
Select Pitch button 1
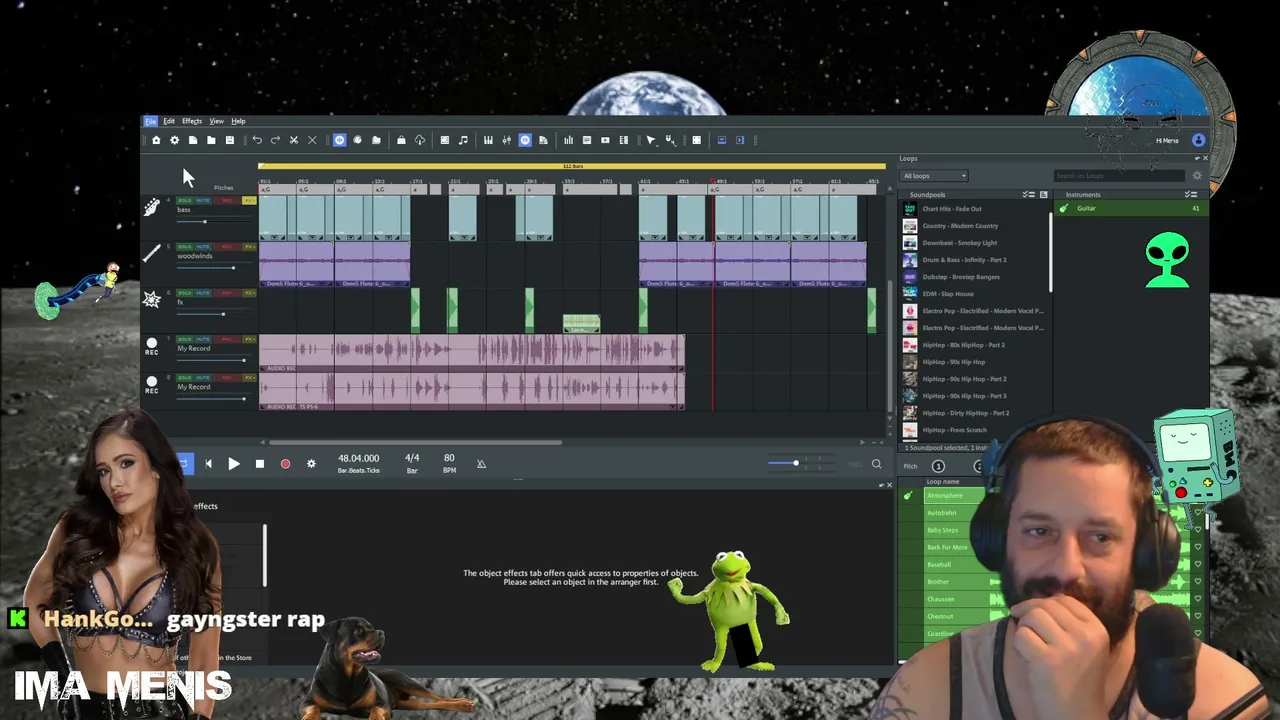pyautogui.click(x=938, y=466)
